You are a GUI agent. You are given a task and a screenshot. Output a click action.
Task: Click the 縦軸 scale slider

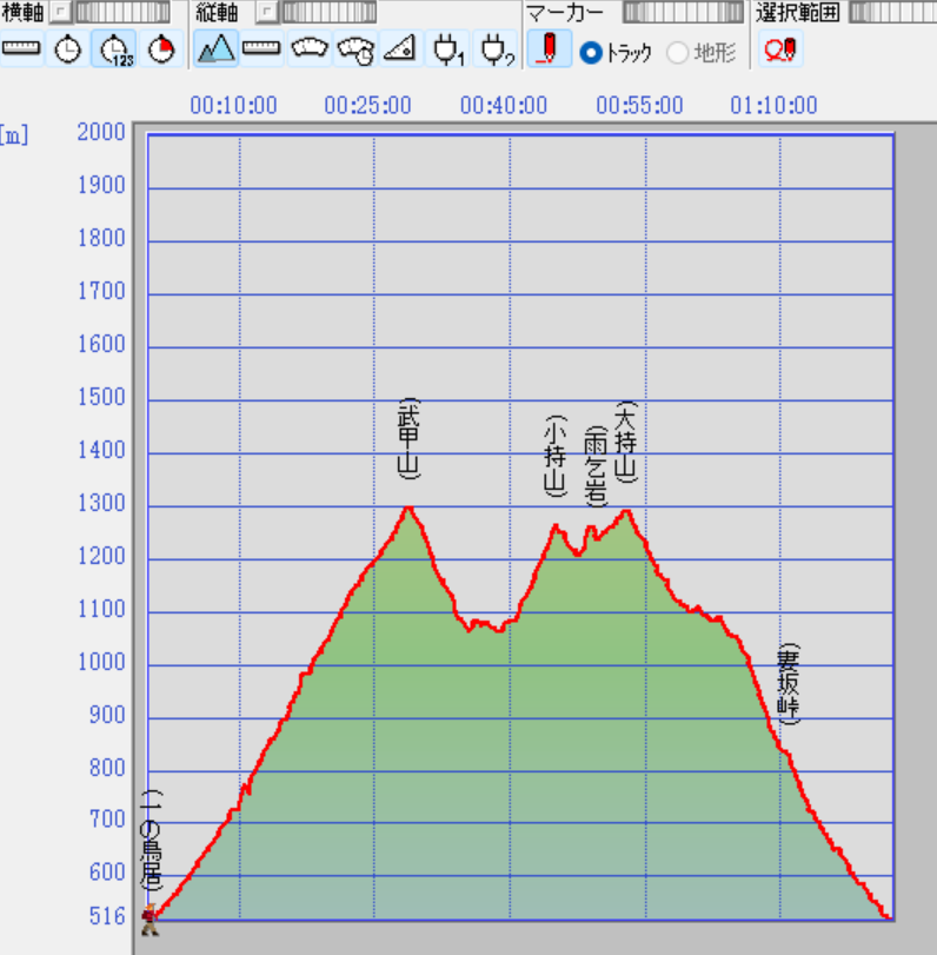[x=329, y=12]
